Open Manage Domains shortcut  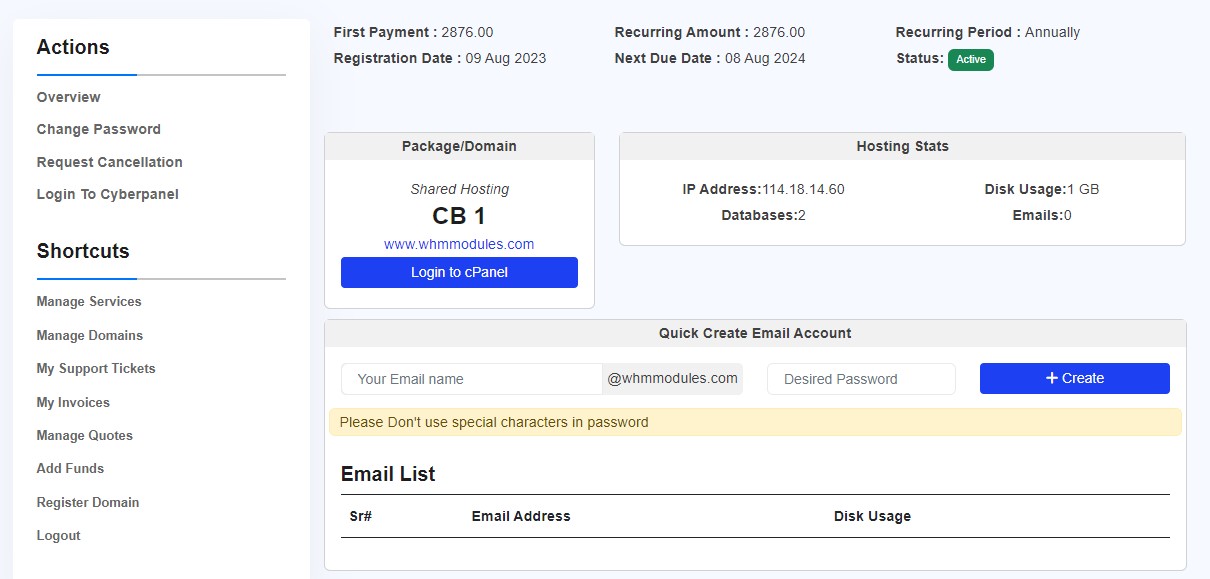click(x=90, y=335)
